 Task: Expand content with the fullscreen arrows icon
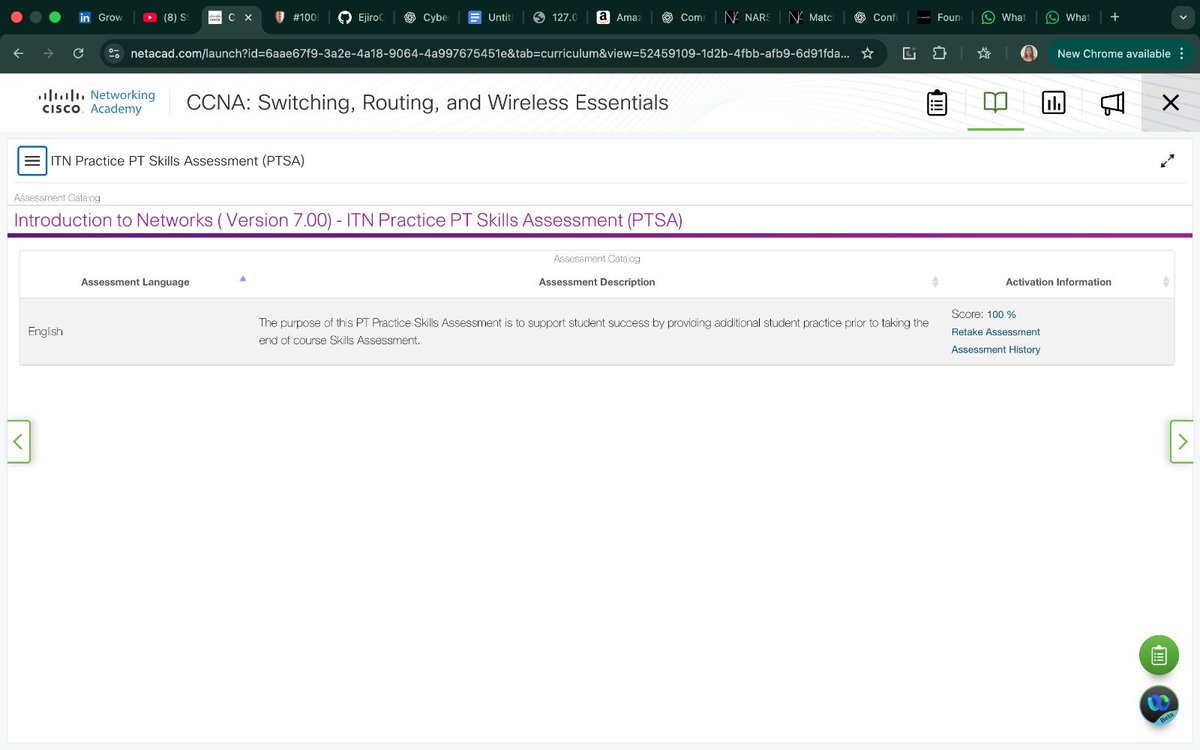click(1167, 161)
